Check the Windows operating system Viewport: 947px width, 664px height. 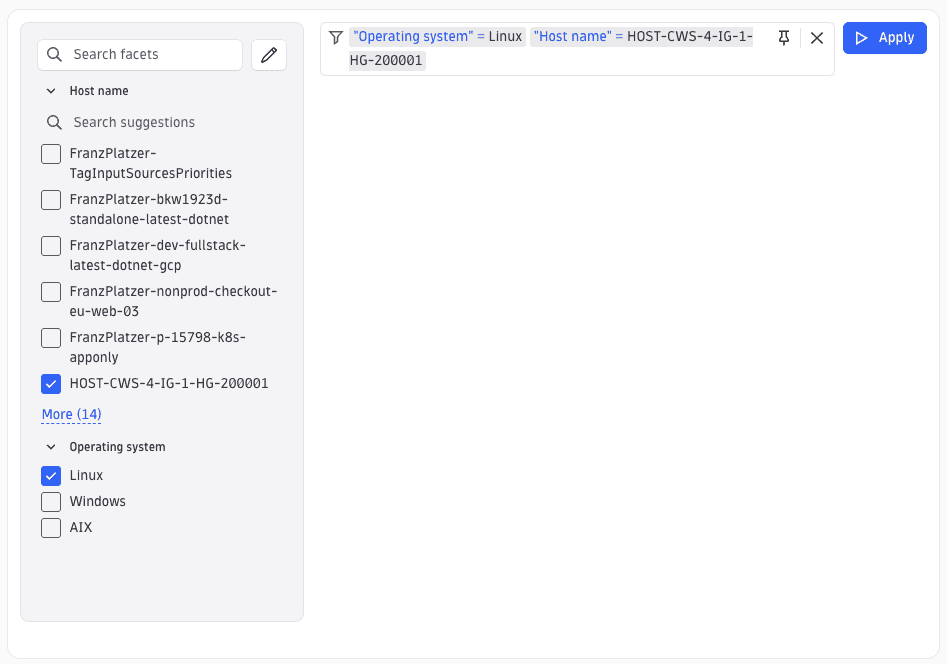[x=51, y=502]
